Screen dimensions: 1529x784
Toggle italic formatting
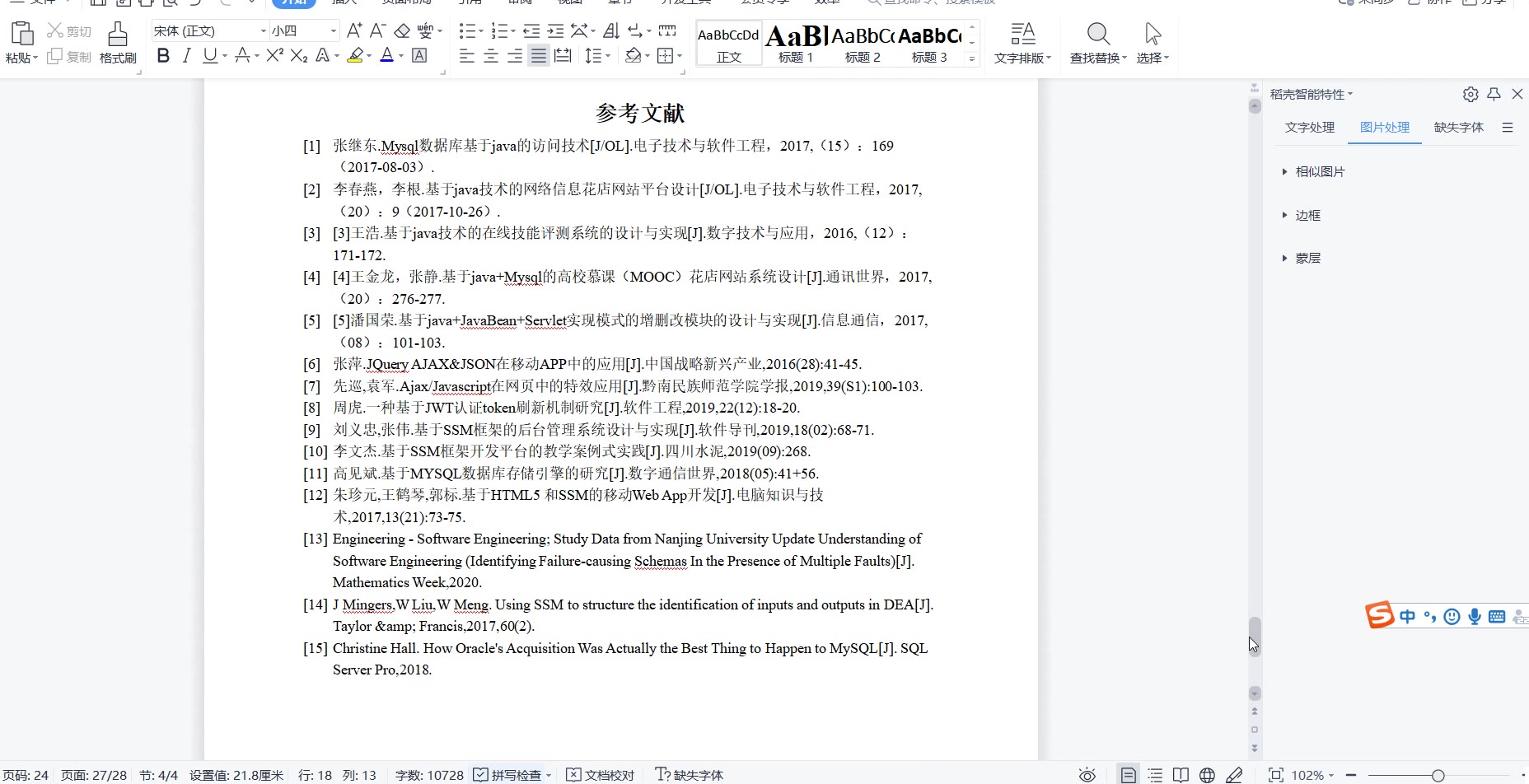[187, 56]
